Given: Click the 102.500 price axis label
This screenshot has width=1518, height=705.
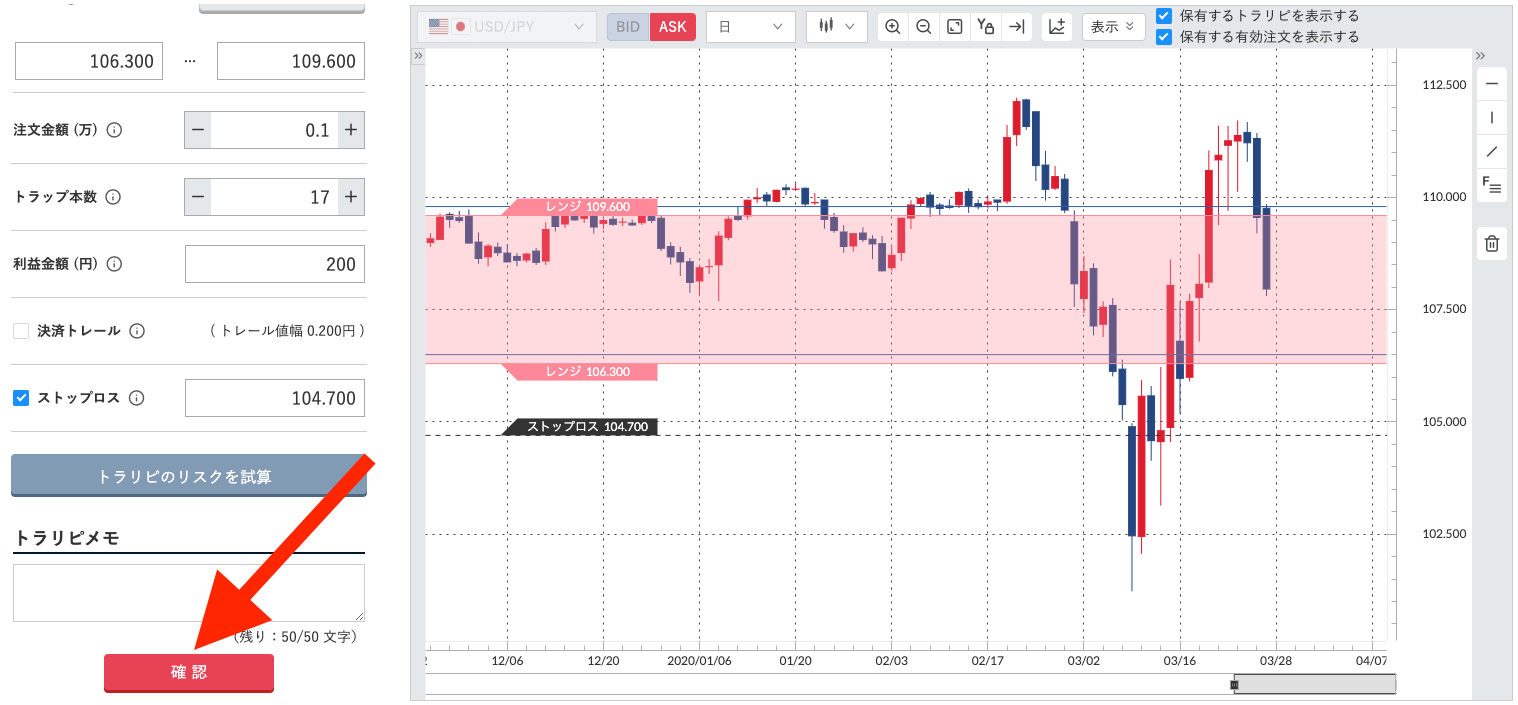Looking at the screenshot, I should pyautogui.click(x=1444, y=534).
